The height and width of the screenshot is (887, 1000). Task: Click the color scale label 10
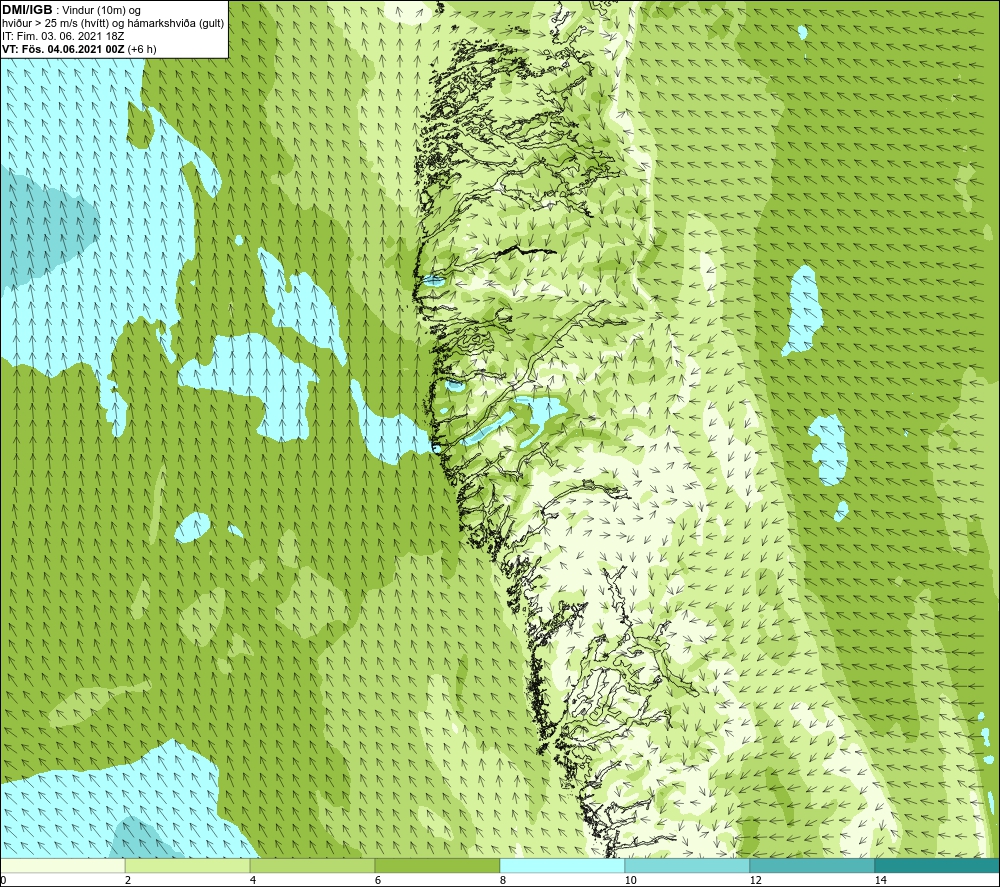(631, 881)
